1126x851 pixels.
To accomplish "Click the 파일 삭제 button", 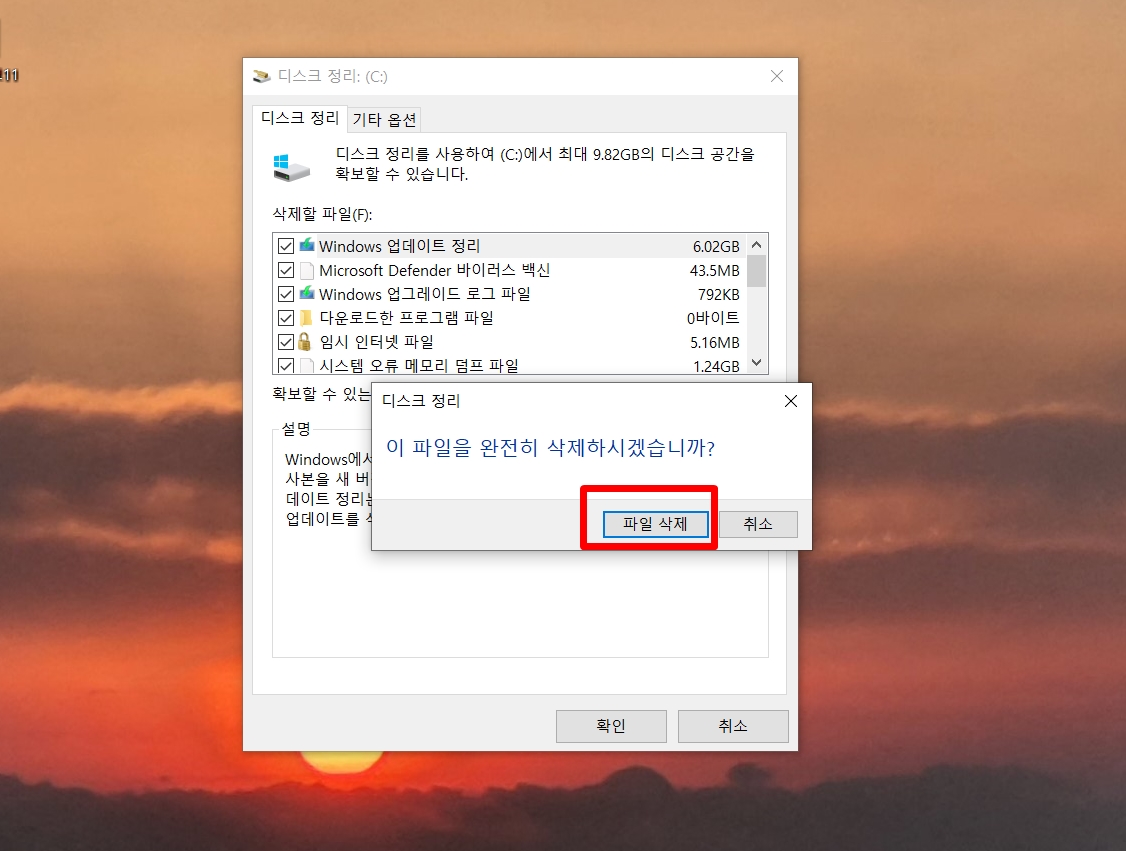I will (655, 524).
